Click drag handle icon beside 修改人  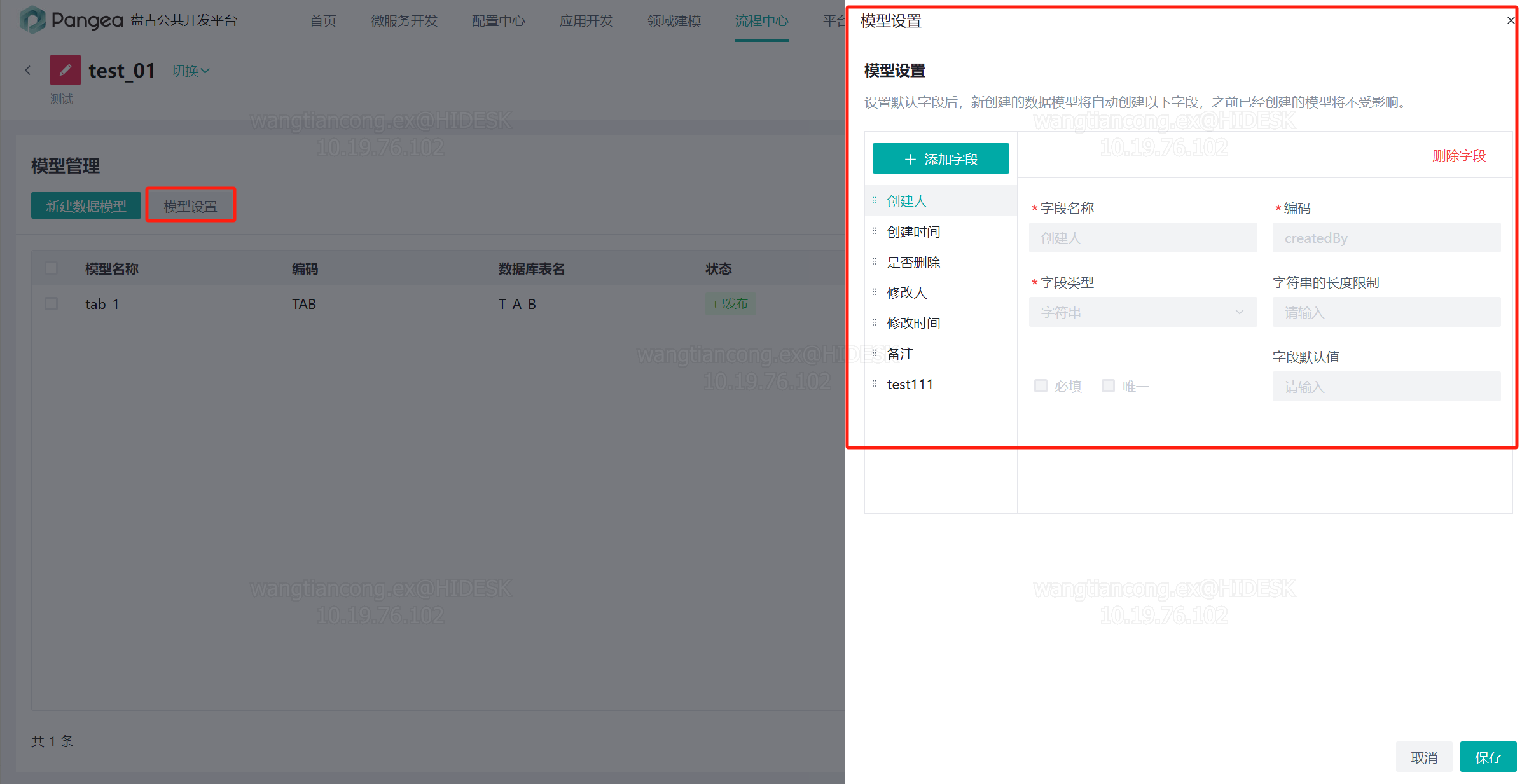coord(874,292)
